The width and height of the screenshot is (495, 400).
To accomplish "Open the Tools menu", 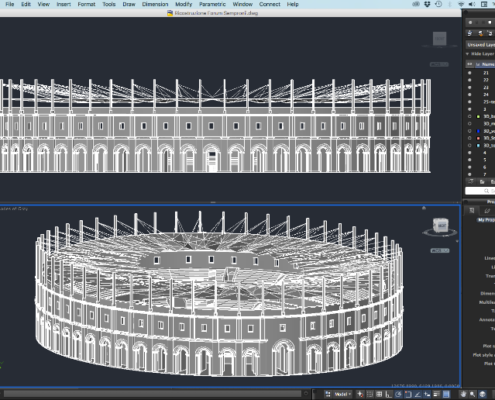I will (109, 4).
